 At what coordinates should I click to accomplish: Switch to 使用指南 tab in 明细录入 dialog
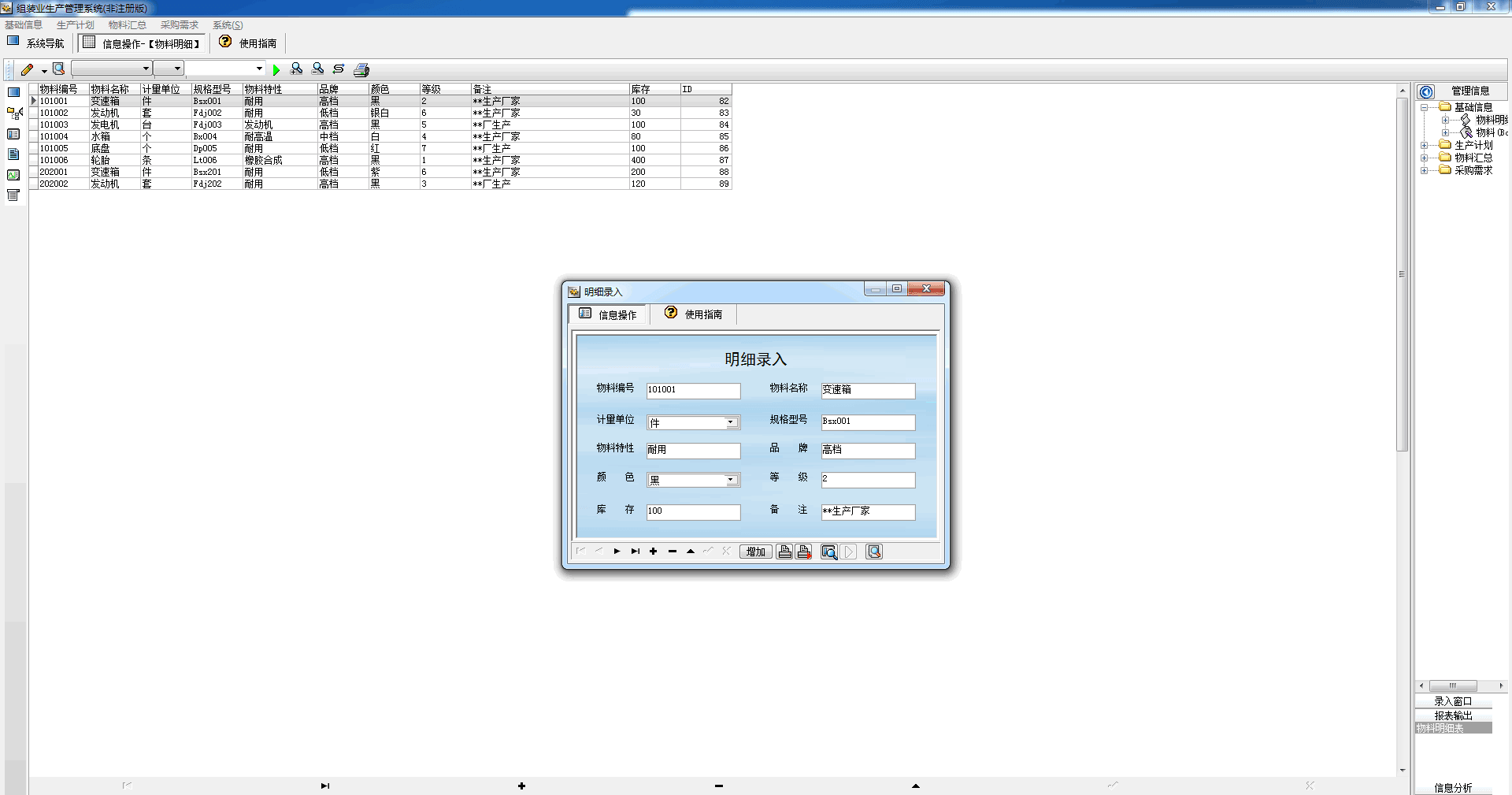coord(693,314)
